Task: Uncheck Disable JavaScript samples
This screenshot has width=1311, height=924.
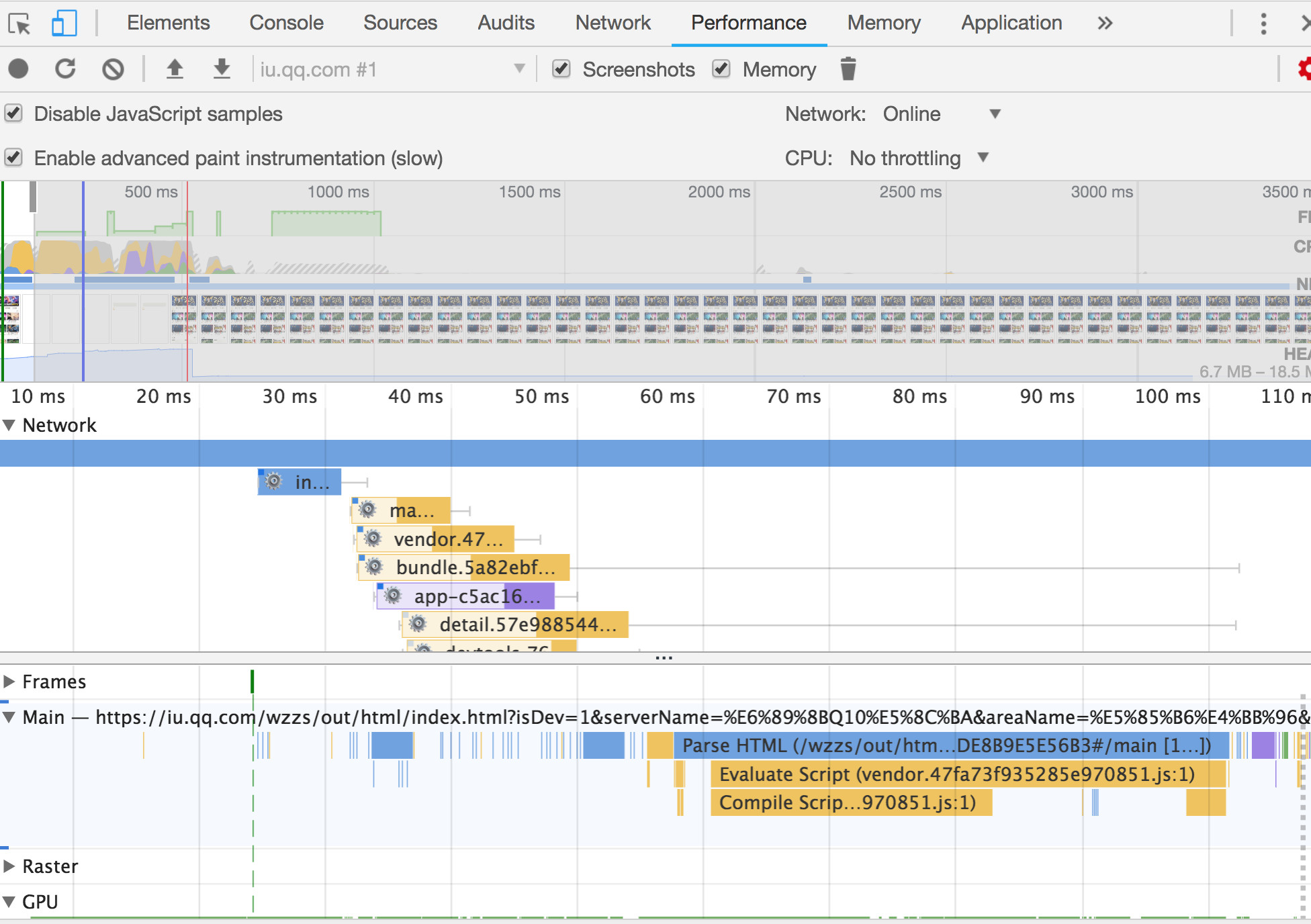Action: tap(14, 113)
